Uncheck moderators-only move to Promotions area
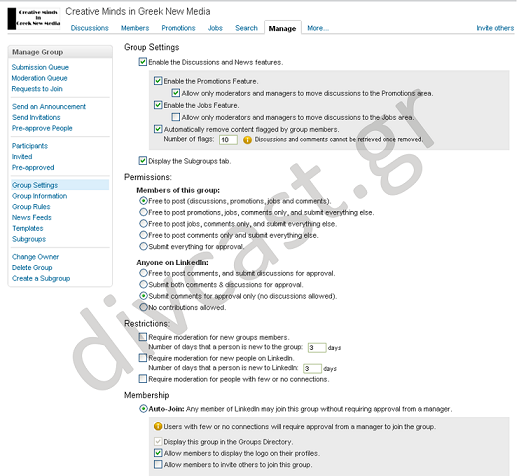Viewport: 519px width, 476px height. [176, 93]
